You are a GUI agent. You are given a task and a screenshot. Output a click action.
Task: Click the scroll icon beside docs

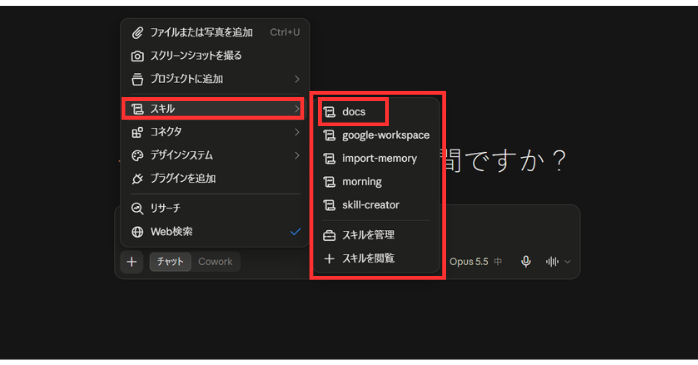click(x=329, y=112)
